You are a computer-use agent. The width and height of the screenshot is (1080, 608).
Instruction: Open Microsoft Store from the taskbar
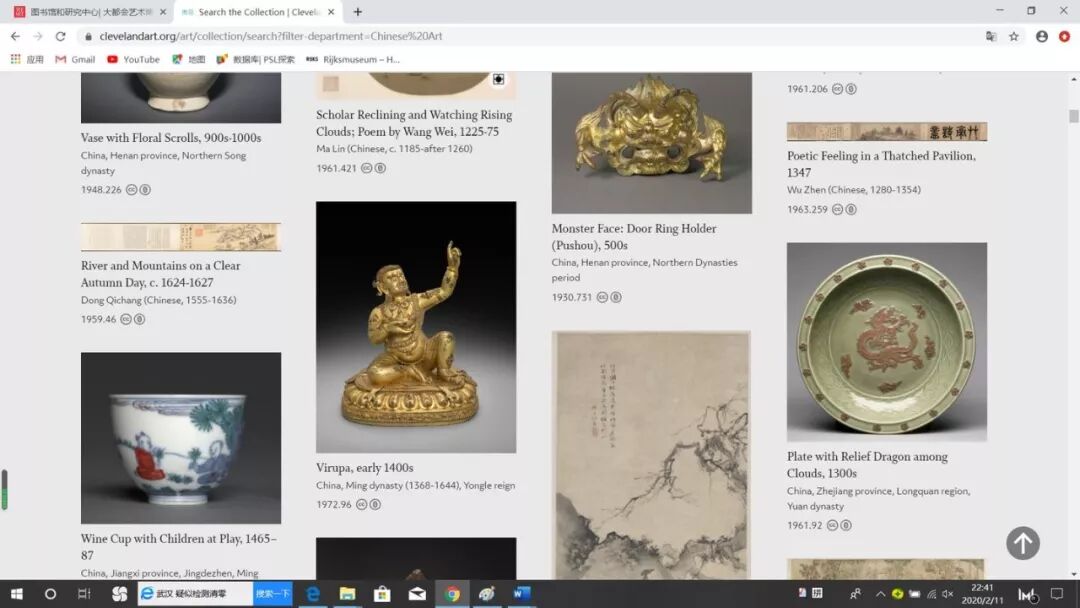pyautogui.click(x=382, y=594)
